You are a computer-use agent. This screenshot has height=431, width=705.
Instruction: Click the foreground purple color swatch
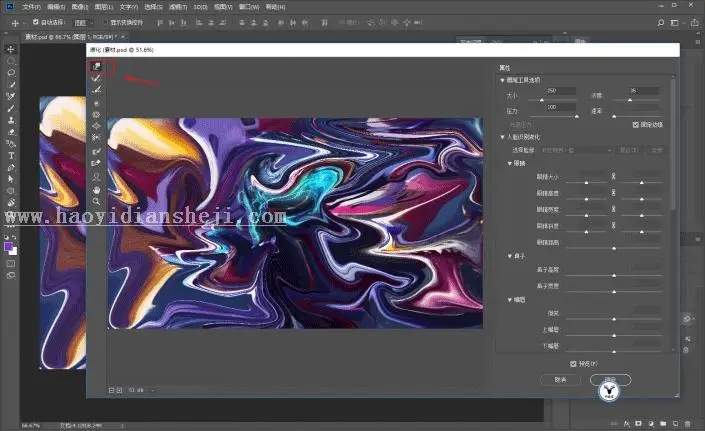pyautogui.click(x=9, y=246)
